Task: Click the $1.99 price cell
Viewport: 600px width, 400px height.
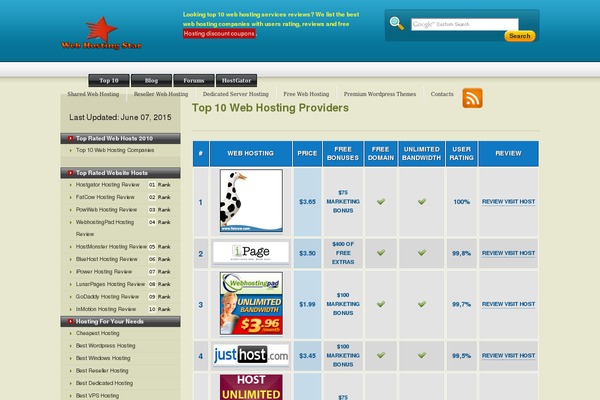Action: [x=307, y=305]
